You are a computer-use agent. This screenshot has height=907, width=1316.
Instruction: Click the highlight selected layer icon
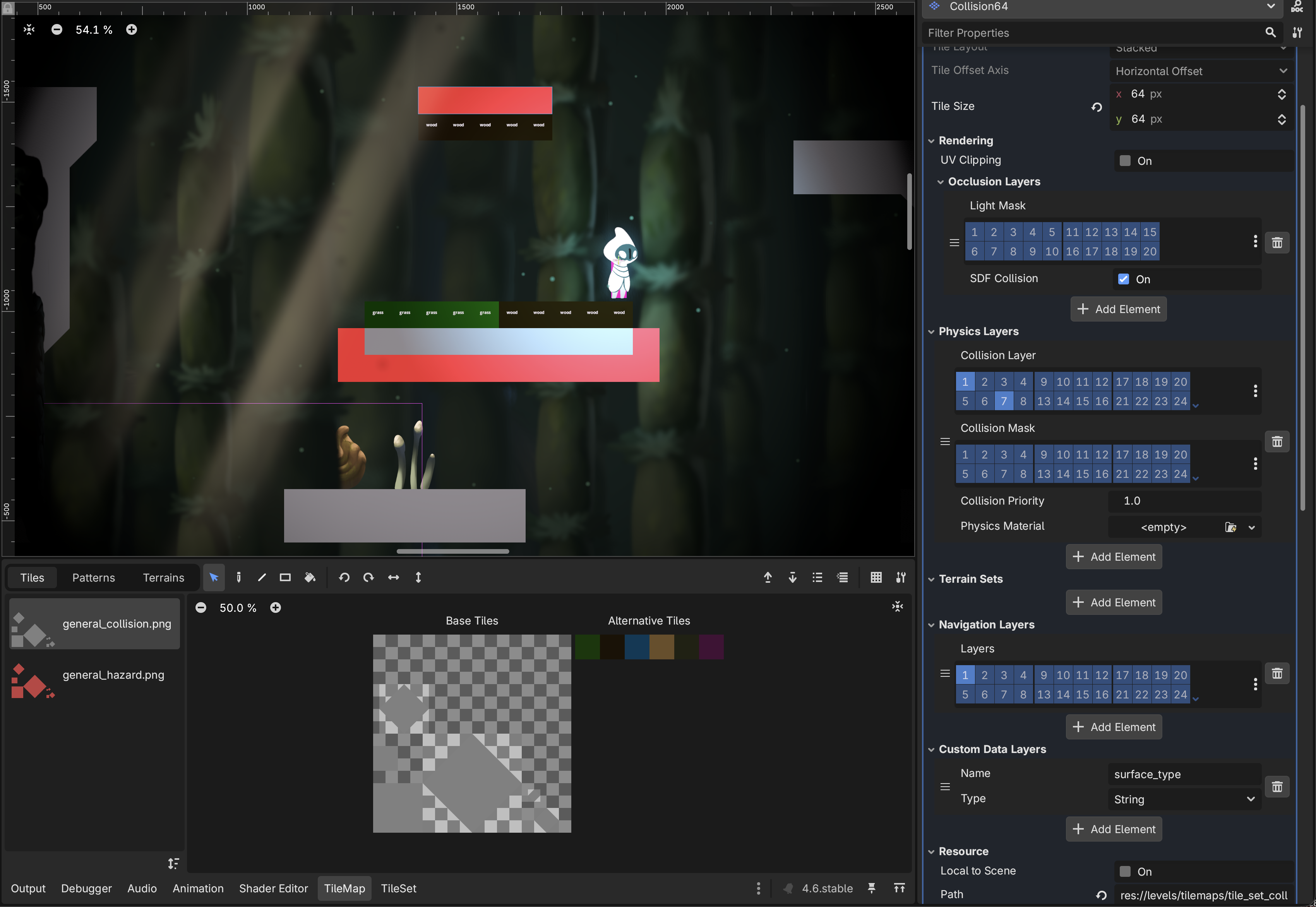843,577
